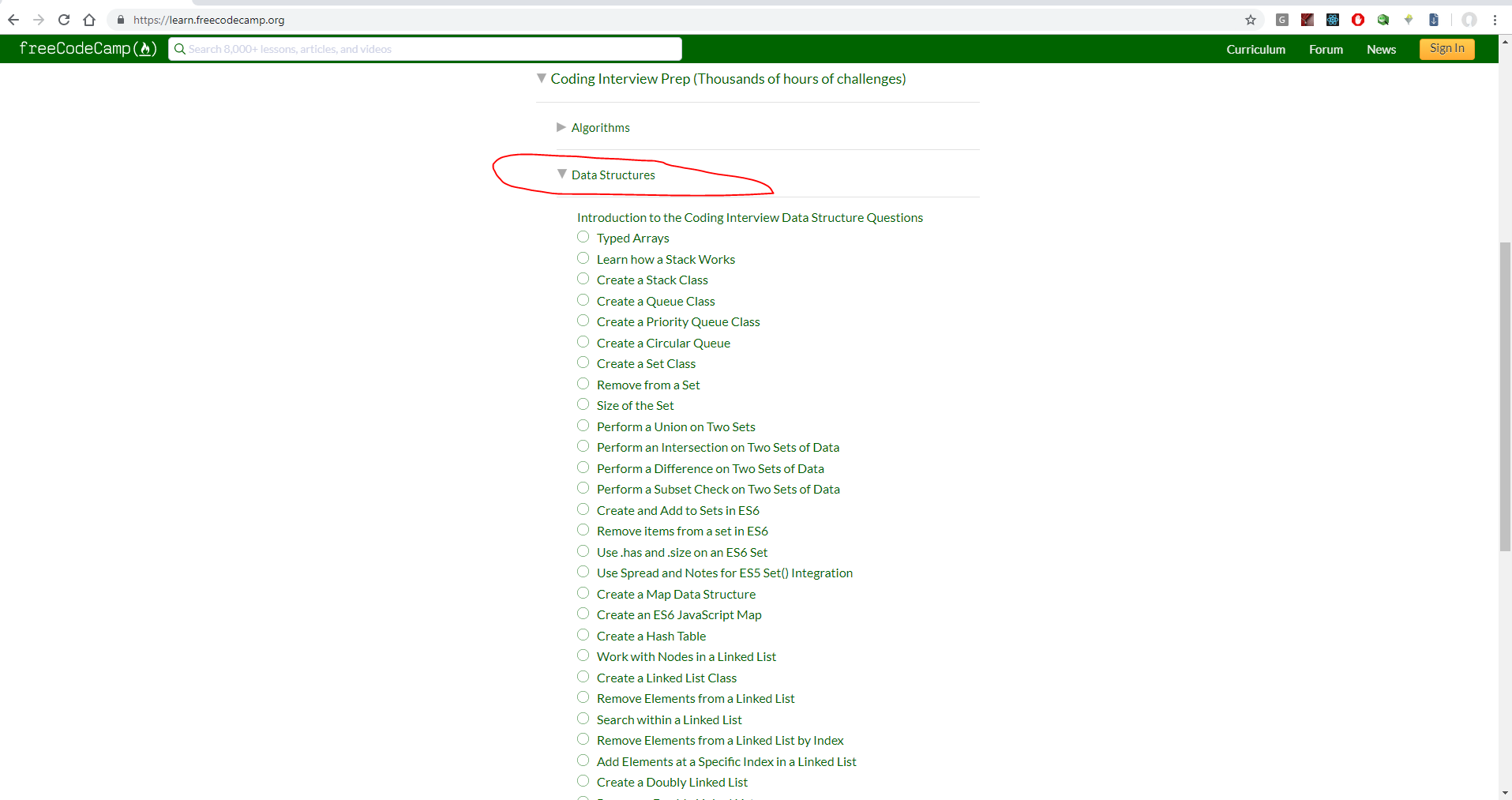Viewport: 1512px width, 800px height.
Task: Bookmark this page with the star icon
Action: click(1251, 20)
